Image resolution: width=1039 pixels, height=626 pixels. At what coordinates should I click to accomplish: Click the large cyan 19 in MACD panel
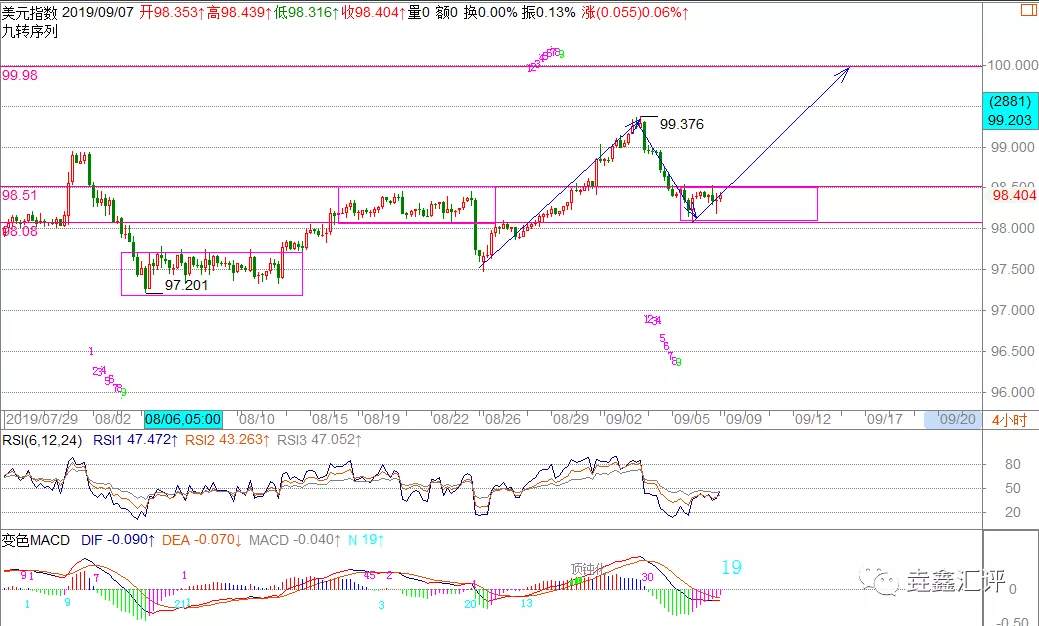[732, 568]
